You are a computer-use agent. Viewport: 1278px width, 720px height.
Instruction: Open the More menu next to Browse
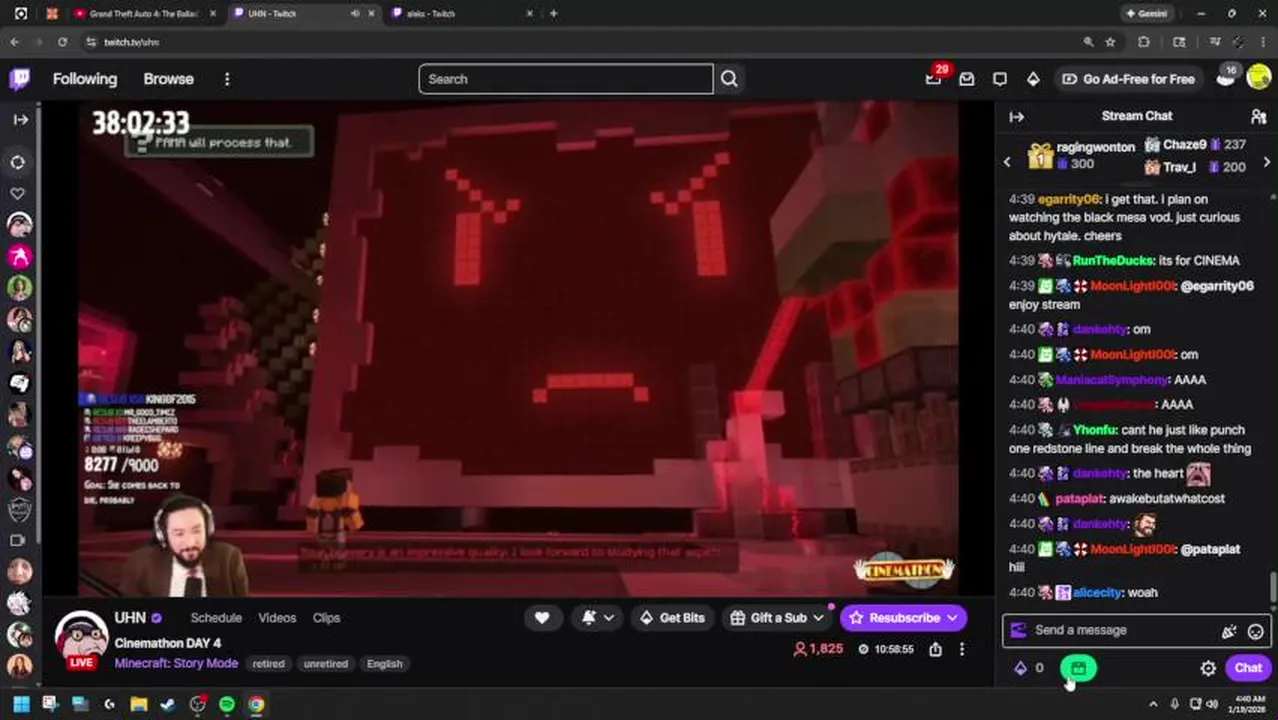point(227,79)
